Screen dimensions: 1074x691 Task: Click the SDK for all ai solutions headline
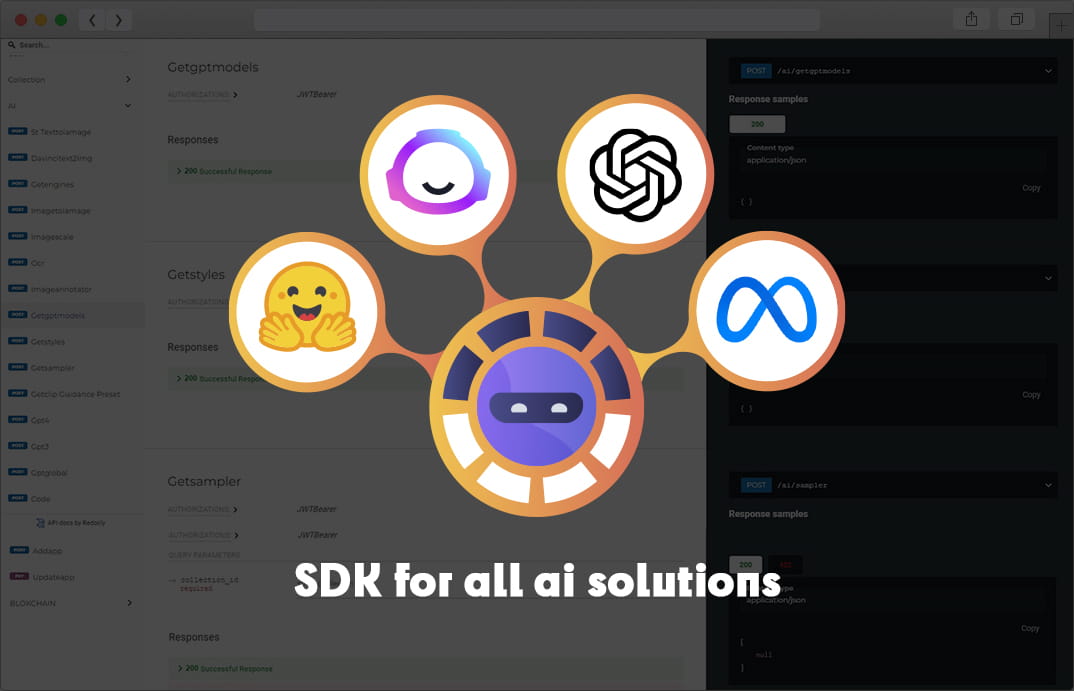(537, 581)
